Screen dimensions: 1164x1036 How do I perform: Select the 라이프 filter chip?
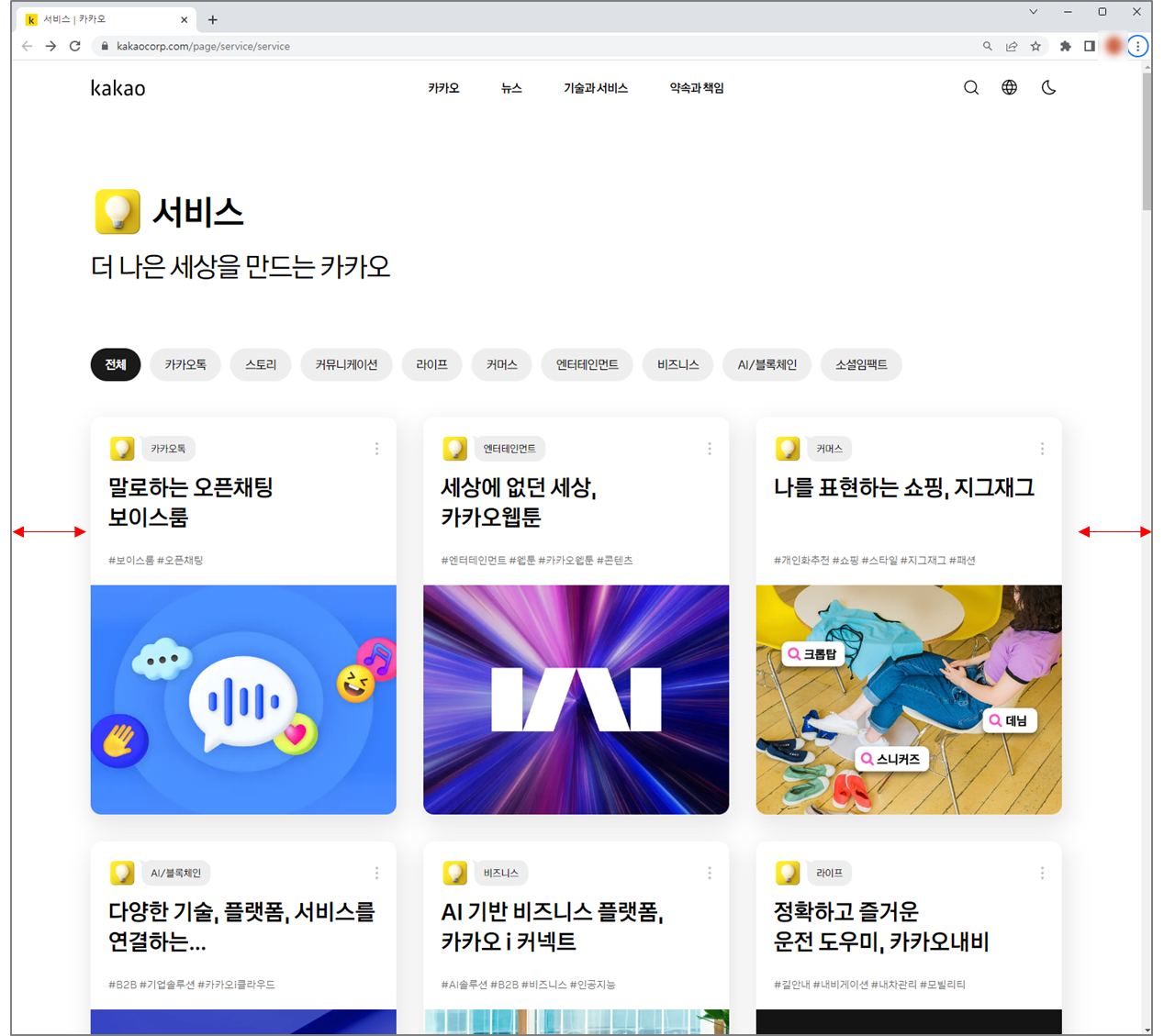[x=431, y=364]
